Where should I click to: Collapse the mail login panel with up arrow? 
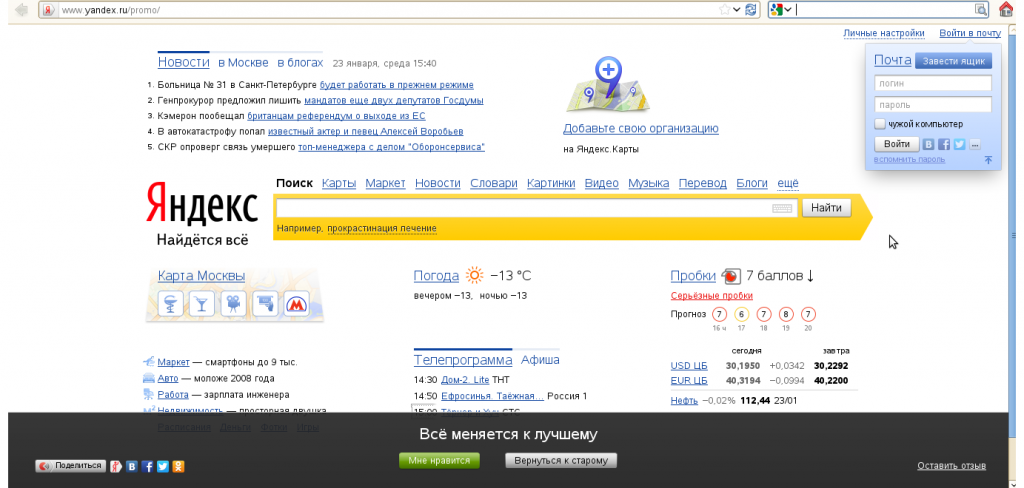988,159
